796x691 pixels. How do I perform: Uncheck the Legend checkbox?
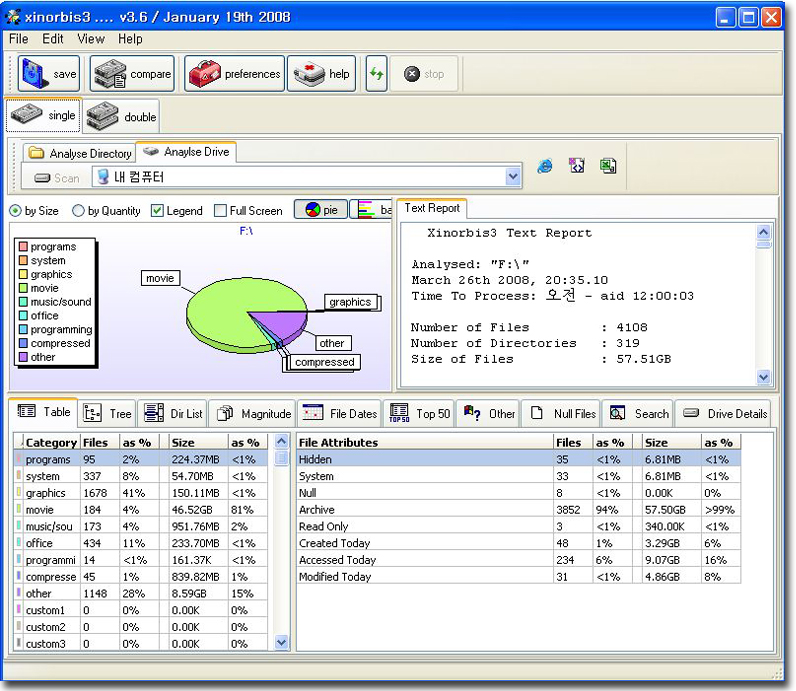[157, 210]
